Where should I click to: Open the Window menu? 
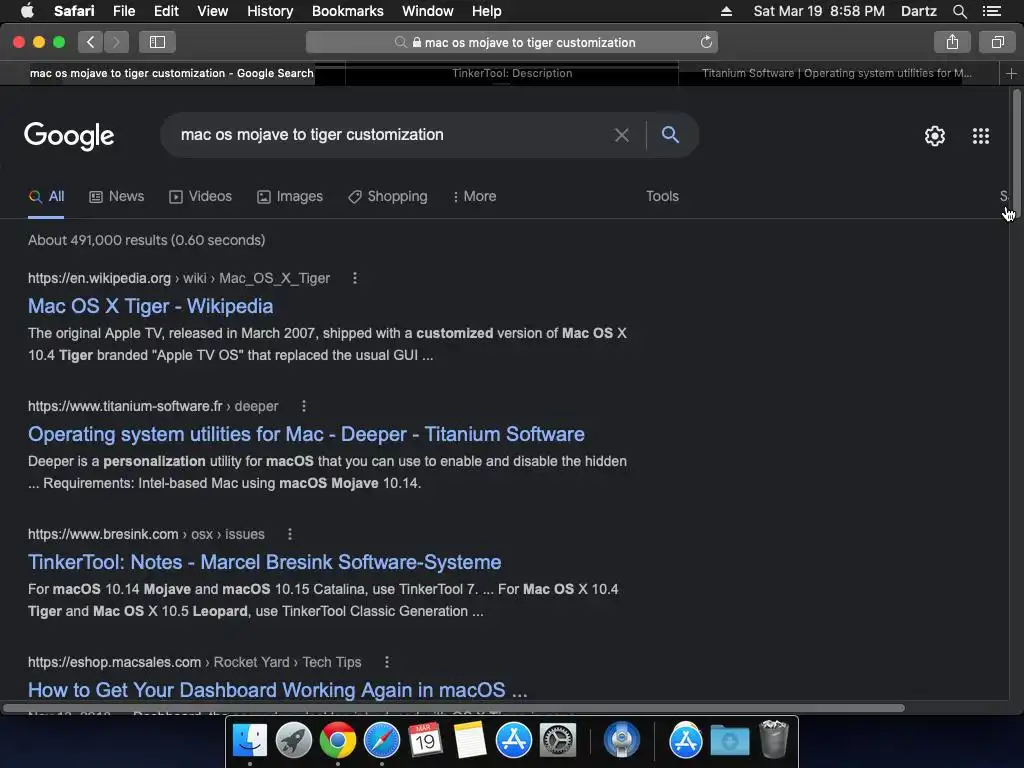tap(427, 11)
